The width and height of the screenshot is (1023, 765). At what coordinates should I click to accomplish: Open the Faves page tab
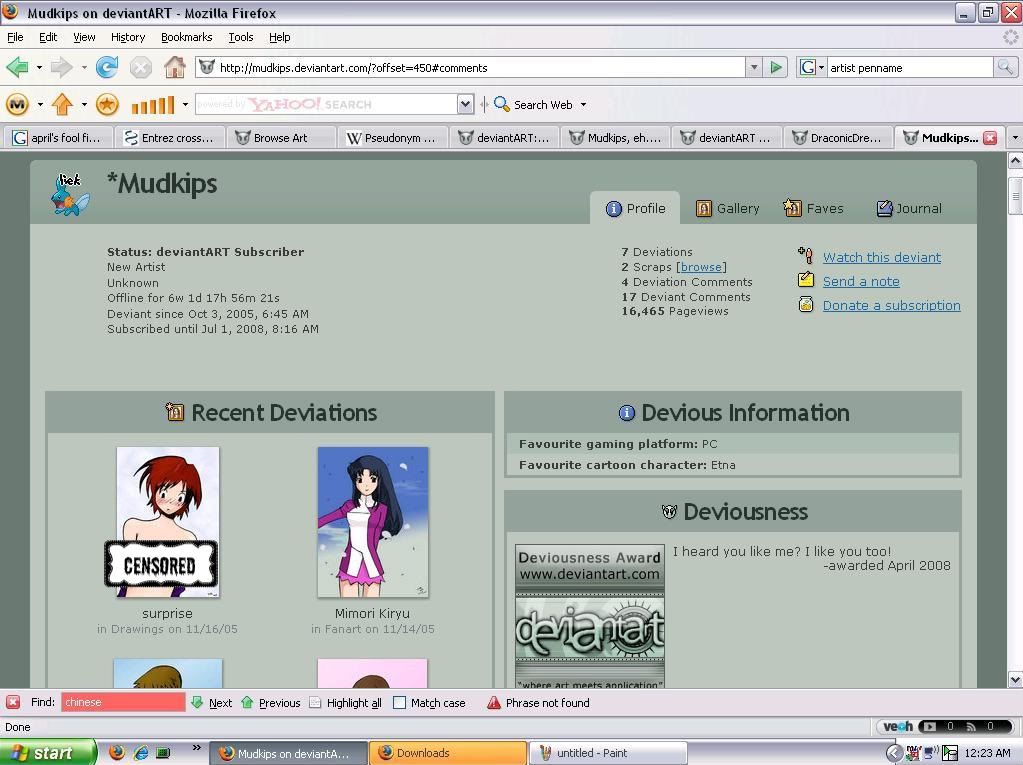click(x=813, y=209)
